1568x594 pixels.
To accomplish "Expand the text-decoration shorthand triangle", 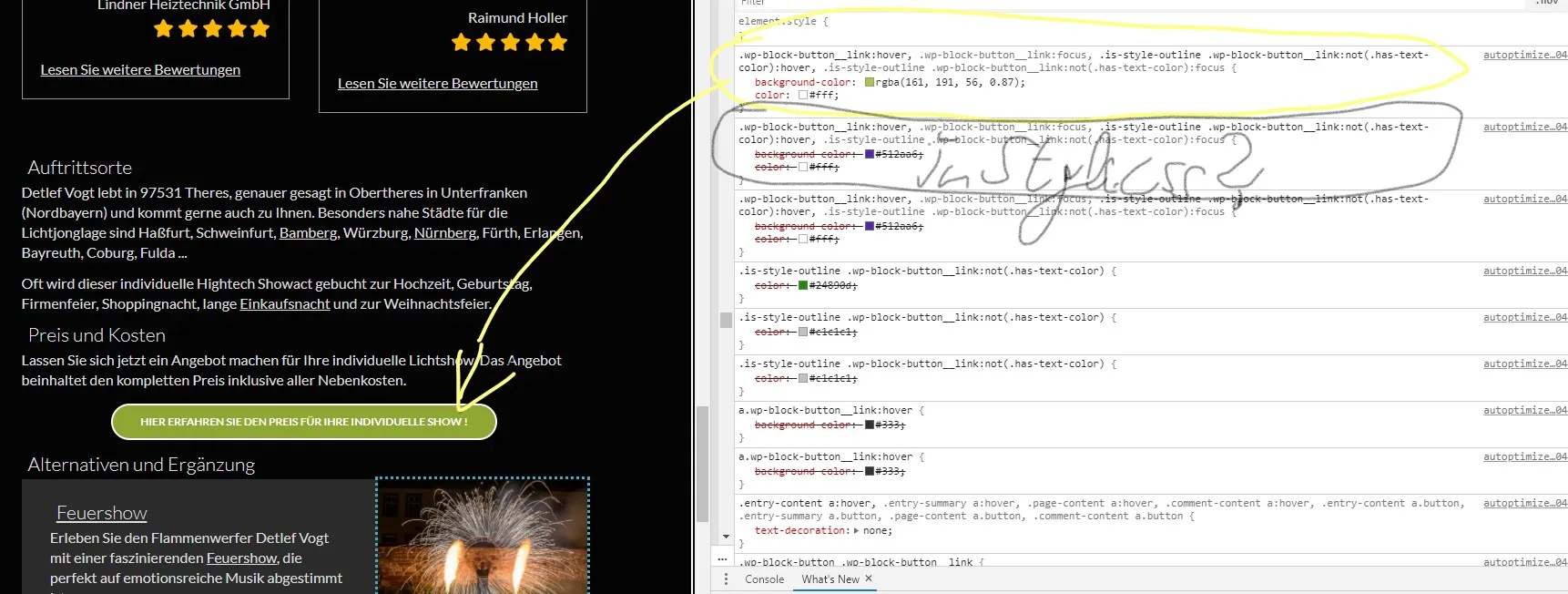I will 854,530.
